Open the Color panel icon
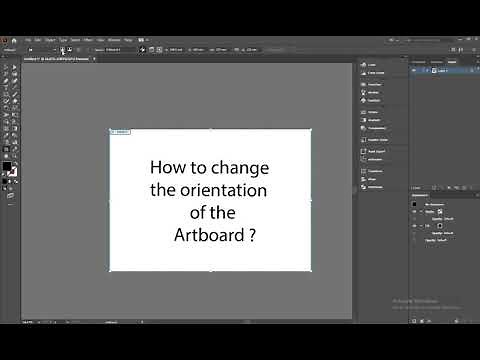This screenshot has height=360, width=480. tap(364, 65)
